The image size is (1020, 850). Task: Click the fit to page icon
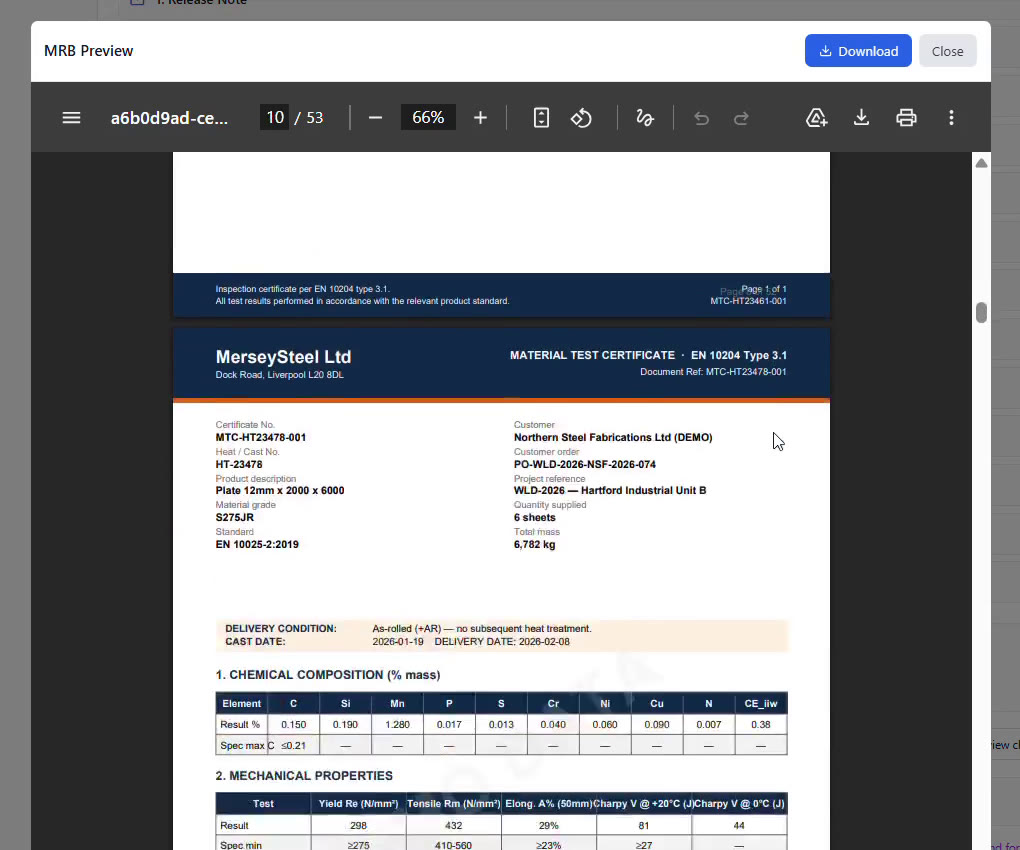(541, 118)
